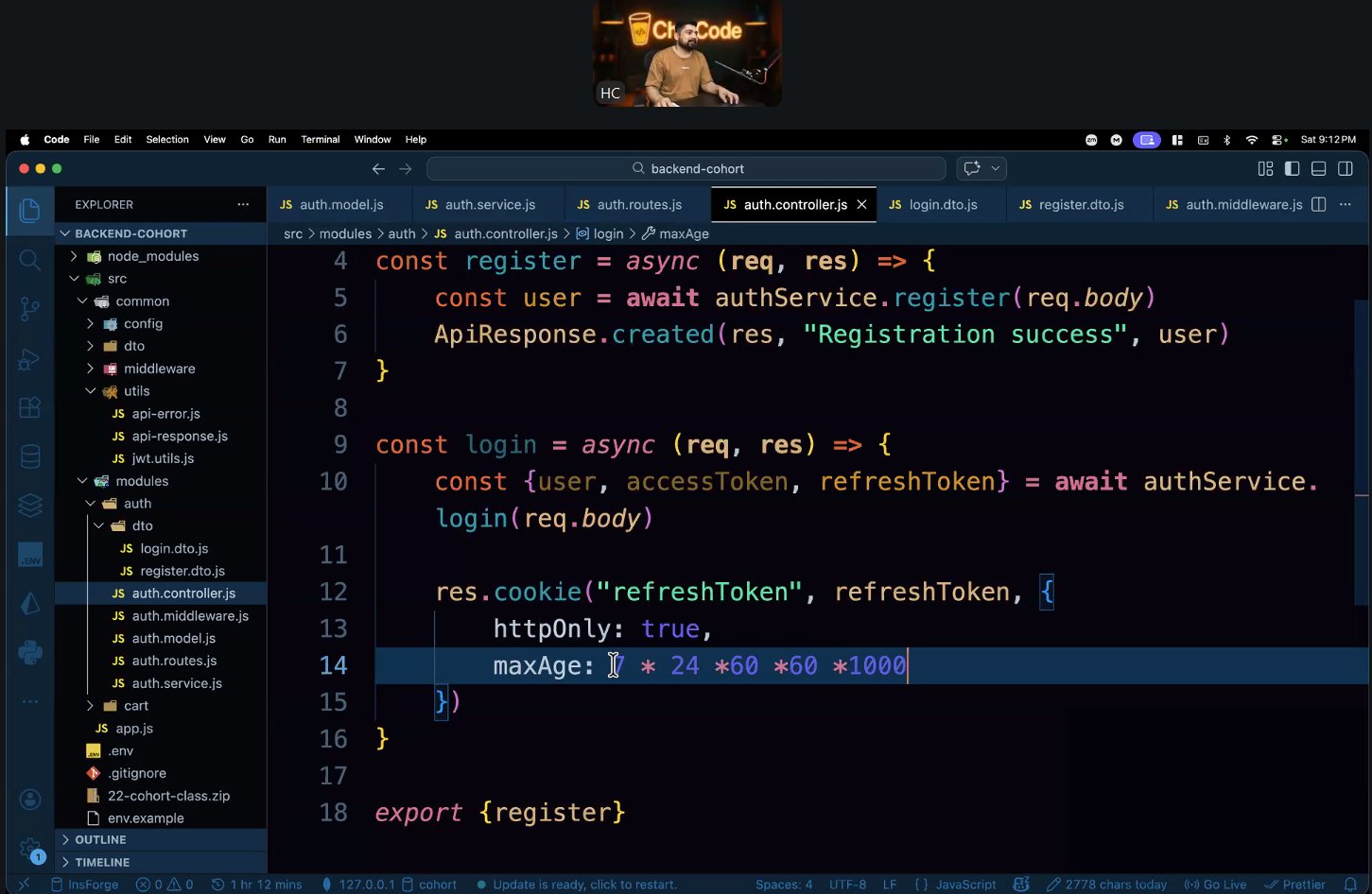Click the backend-cohort command center search box
This screenshot has width=1372, height=894.
(x=686, y=169)
